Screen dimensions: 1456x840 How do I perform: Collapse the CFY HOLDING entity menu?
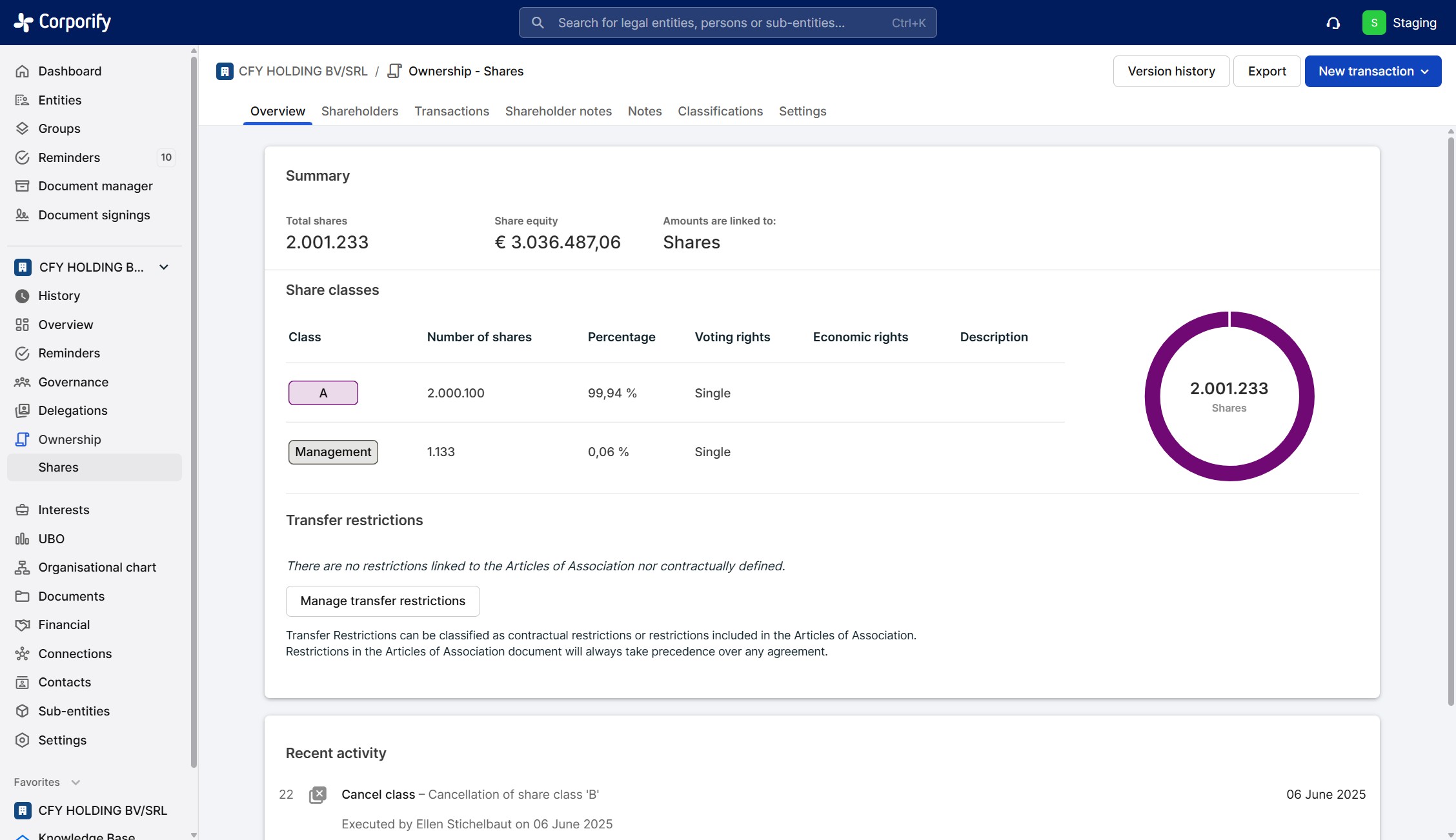click(x=164, y=267)
